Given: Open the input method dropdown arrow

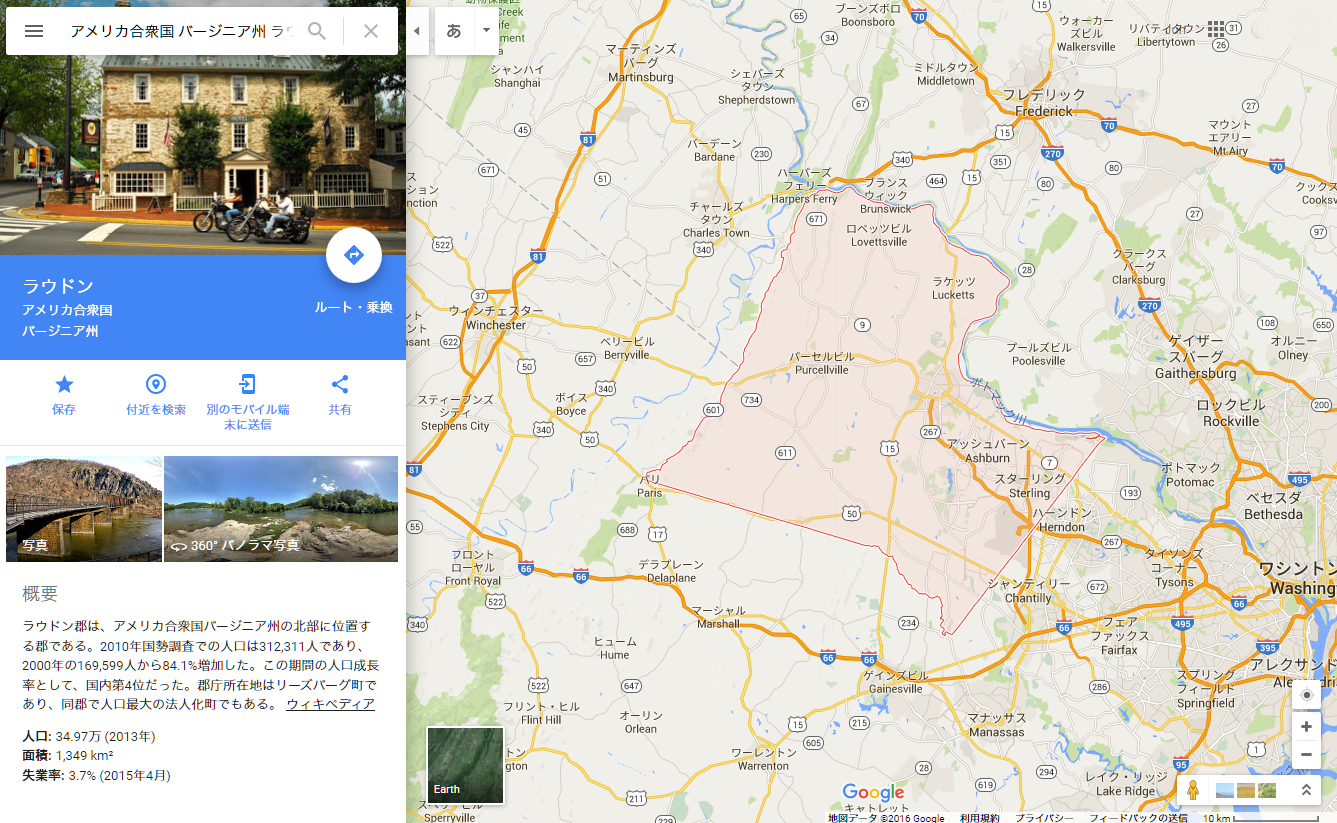Looking at the screenshot, I should click(x=487, y=30).
